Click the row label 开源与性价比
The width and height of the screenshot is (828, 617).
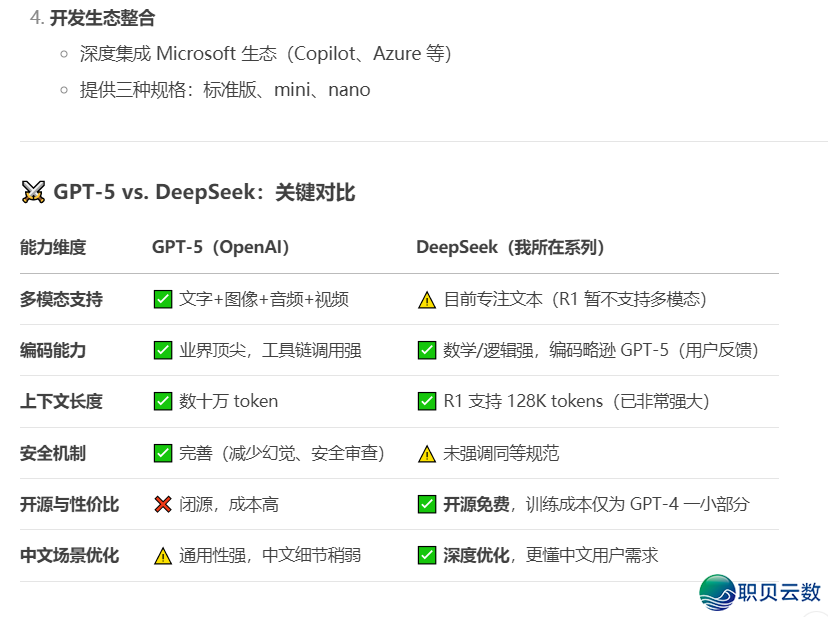(70, 504)
